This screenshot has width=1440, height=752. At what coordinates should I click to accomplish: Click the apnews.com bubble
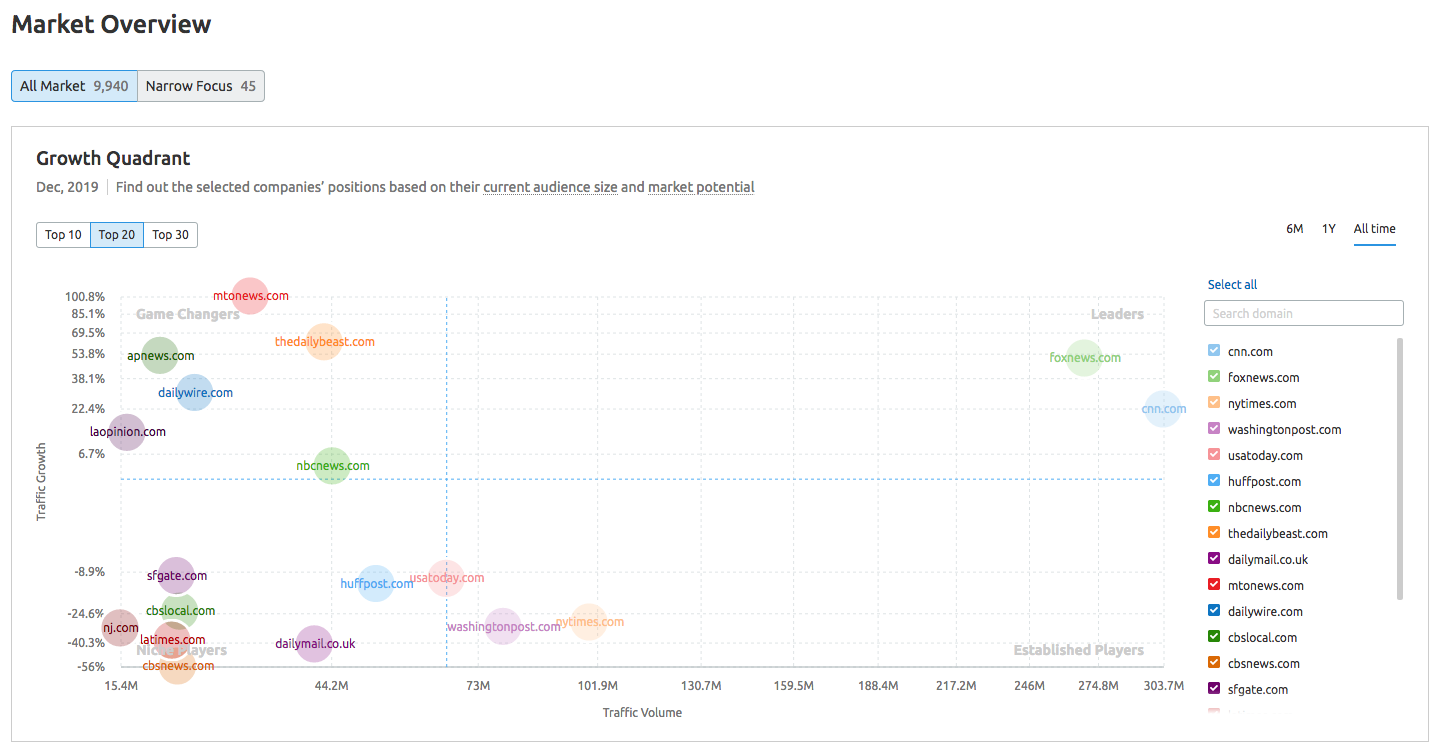tap(160, 355)
